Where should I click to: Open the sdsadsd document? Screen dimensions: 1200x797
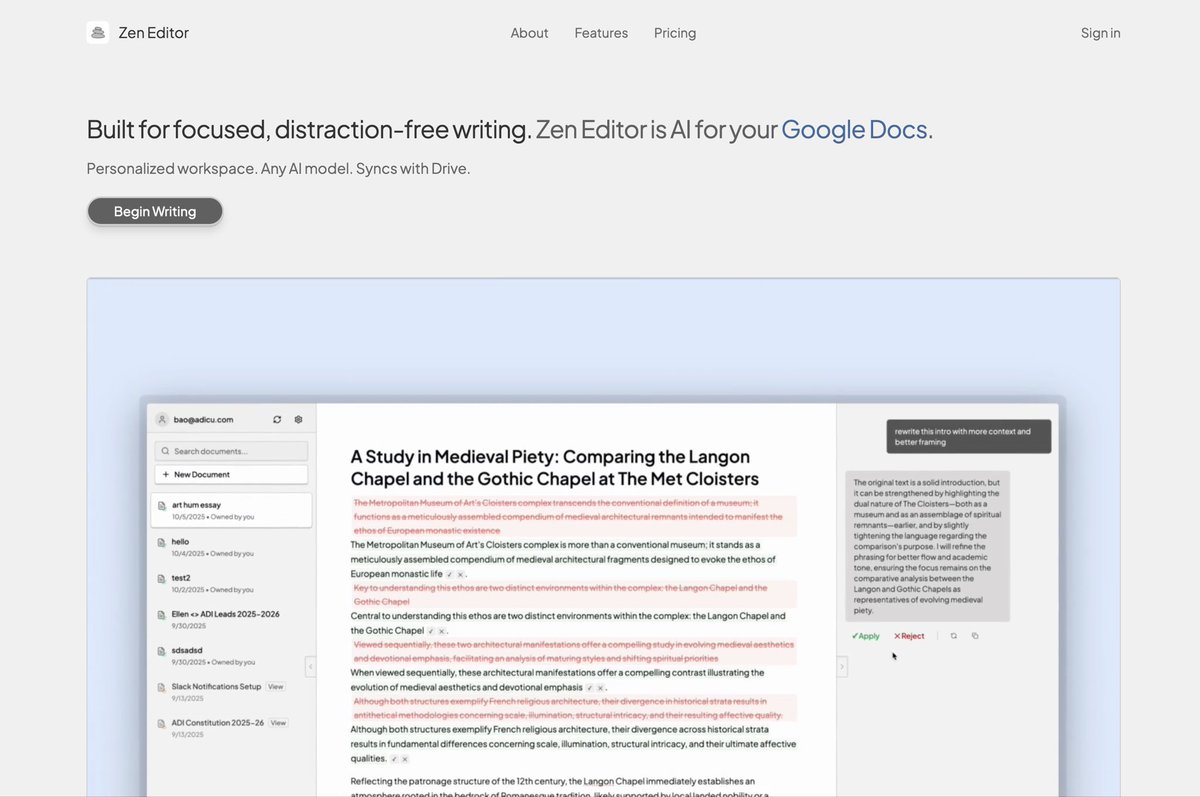(x=231, y=655)
